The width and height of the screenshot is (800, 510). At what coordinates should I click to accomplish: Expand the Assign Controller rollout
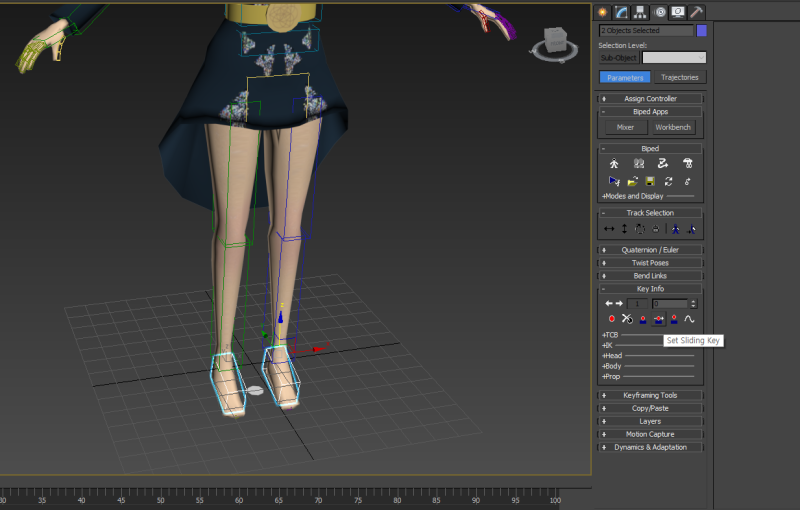pos(650,99)
